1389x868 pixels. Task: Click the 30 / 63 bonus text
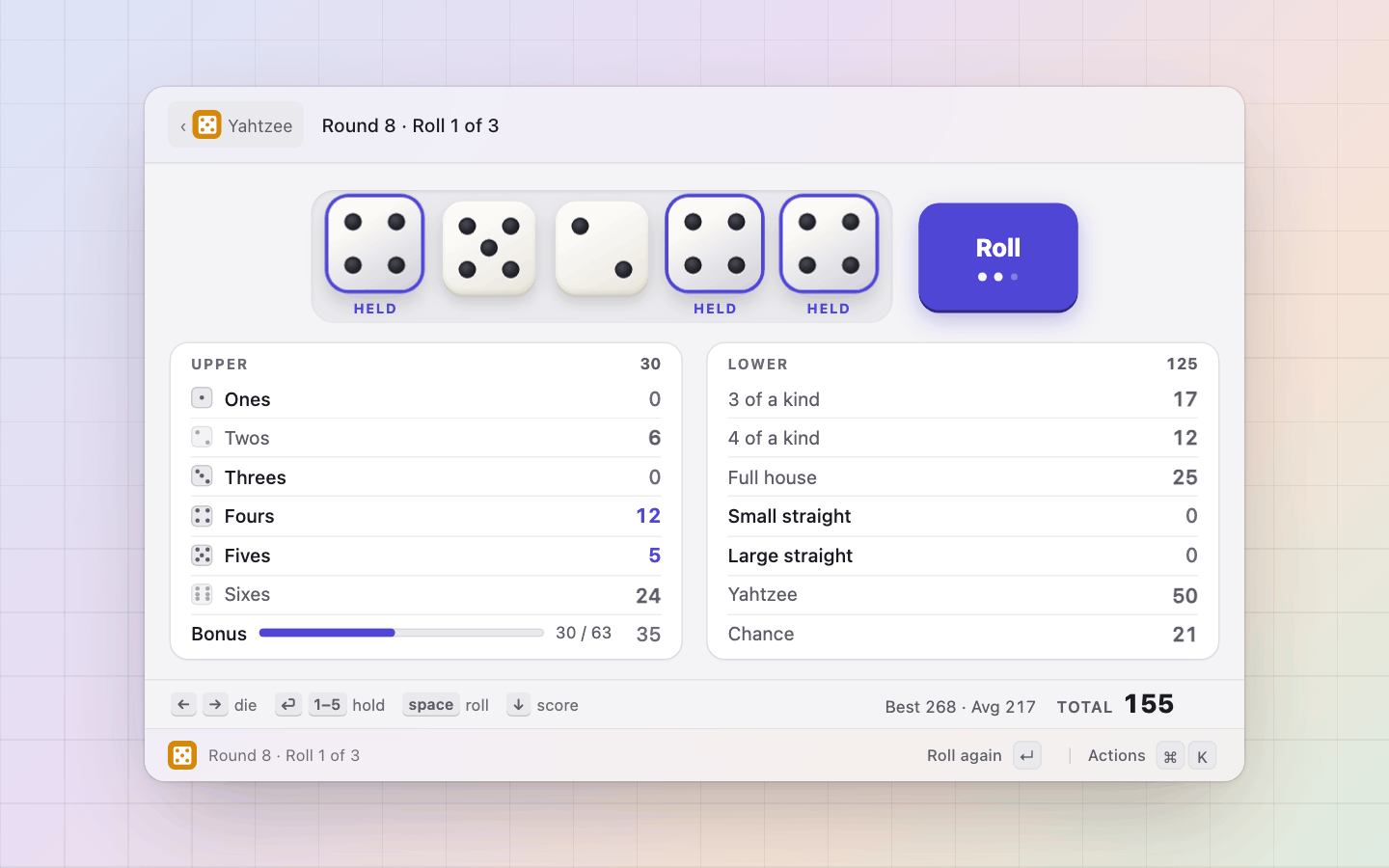(584, 633)
